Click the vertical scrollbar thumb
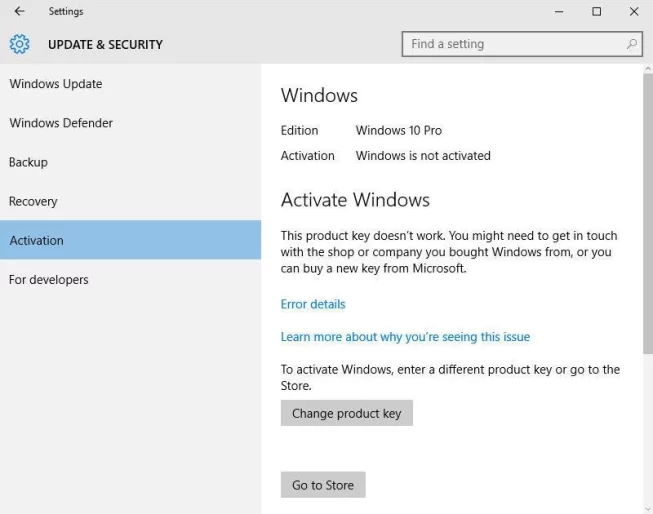Screen dimensions: 653x514 [648, 214]
